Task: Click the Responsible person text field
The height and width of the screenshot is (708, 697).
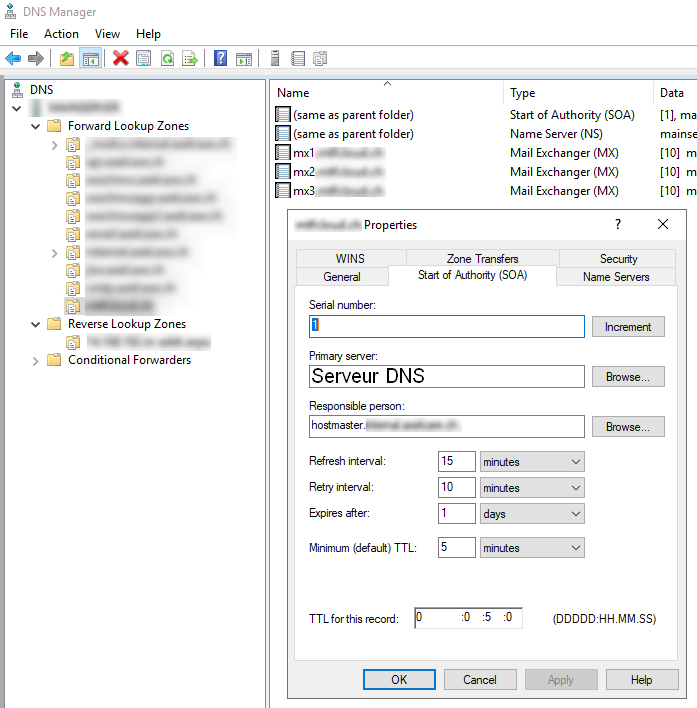Action: (446, 426)
